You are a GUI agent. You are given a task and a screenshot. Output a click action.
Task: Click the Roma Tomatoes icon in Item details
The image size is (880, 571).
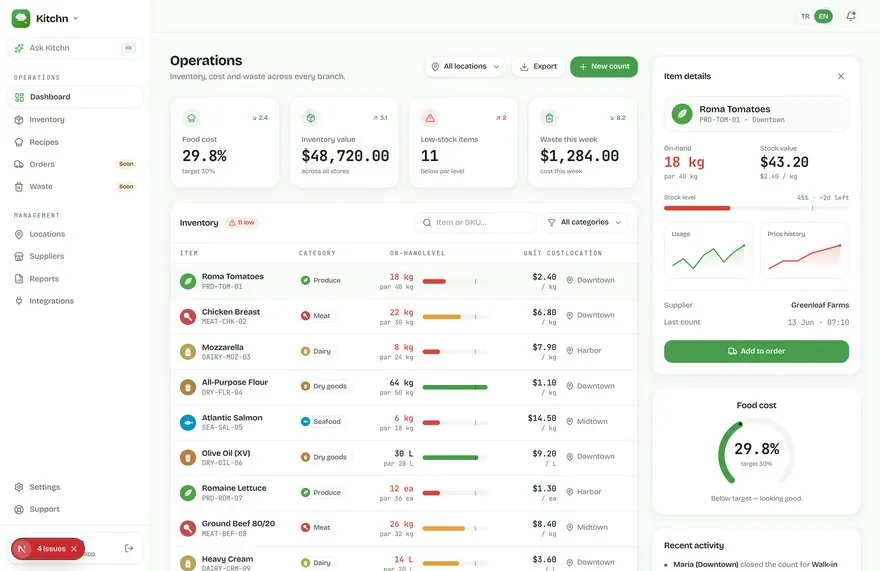pyautogui.click(x=682, y=114)
